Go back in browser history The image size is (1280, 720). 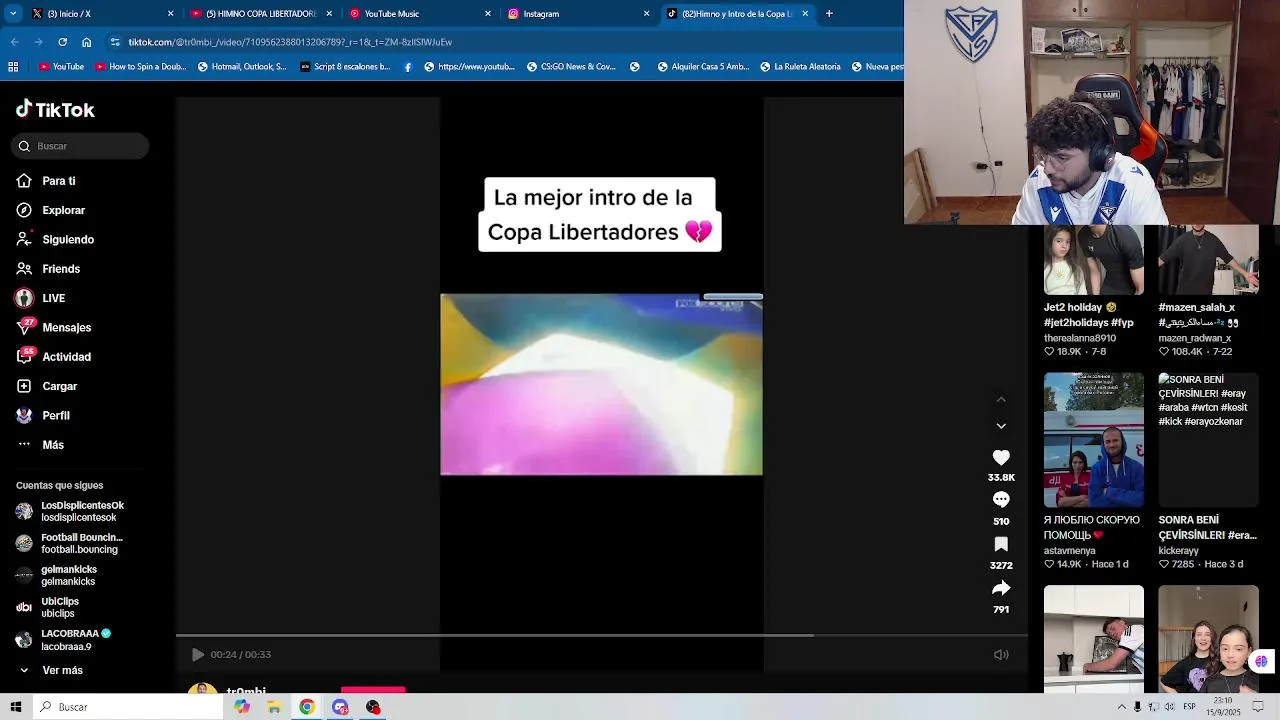pos(14,42)
